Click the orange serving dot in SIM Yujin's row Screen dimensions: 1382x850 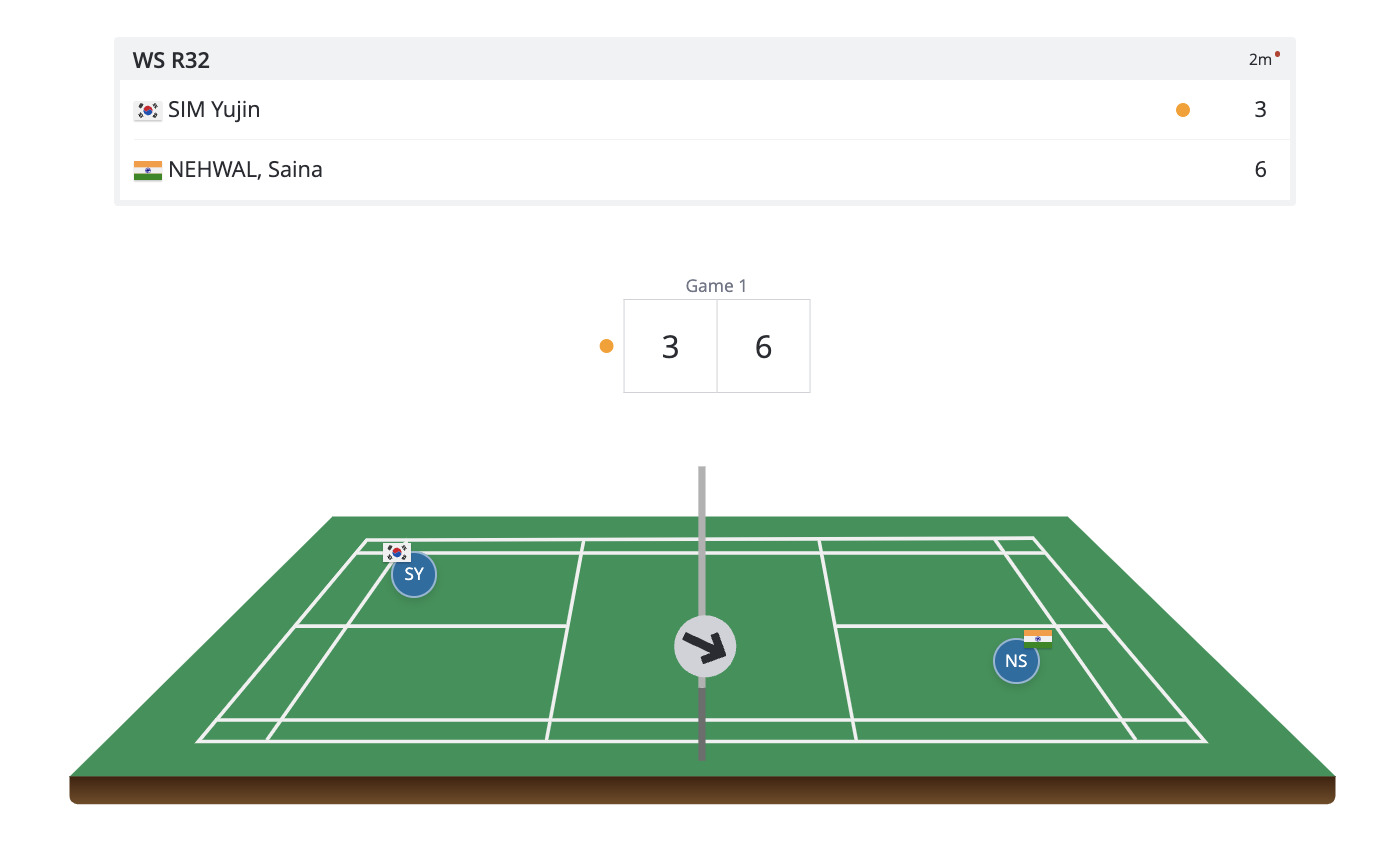[x=1183, y=110]
